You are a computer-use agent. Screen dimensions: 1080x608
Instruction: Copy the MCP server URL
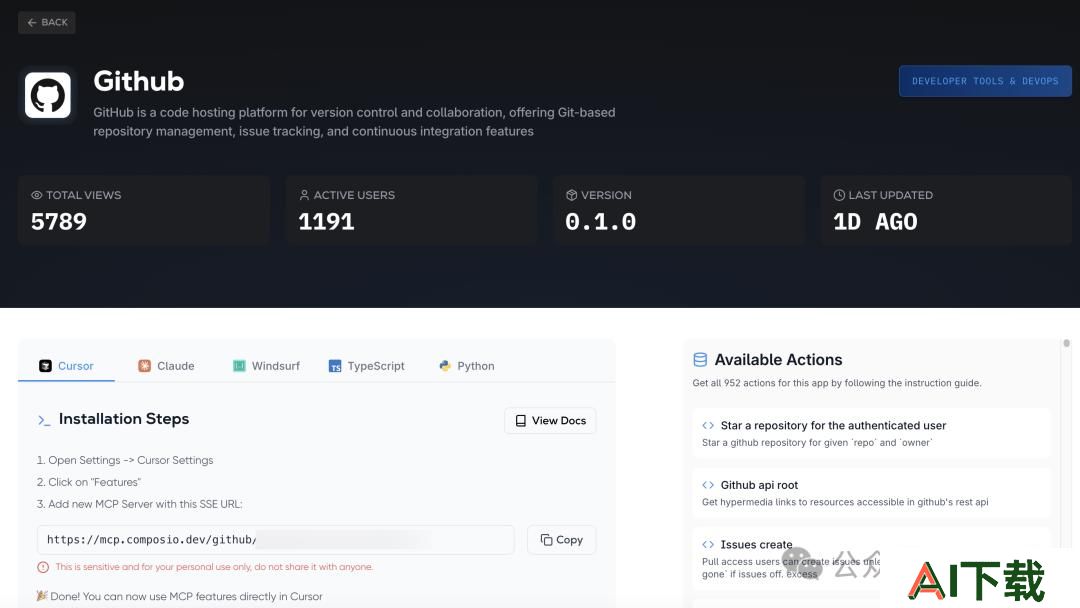click(x=561, y=540)
